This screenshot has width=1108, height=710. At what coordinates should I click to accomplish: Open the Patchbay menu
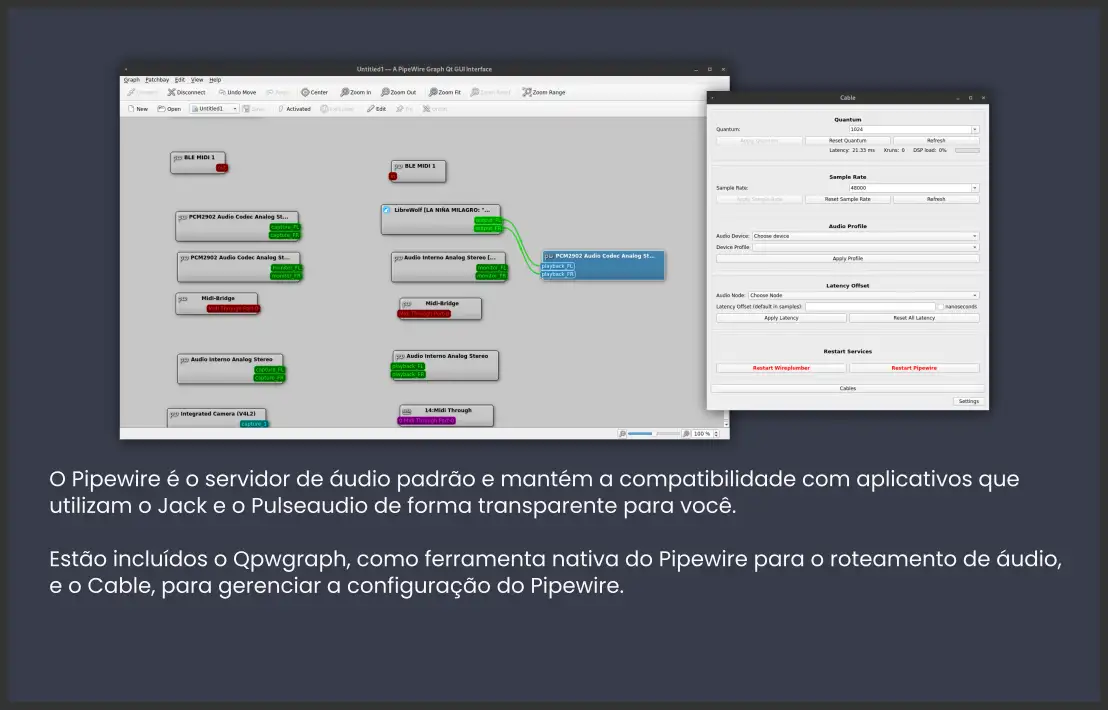157,80
